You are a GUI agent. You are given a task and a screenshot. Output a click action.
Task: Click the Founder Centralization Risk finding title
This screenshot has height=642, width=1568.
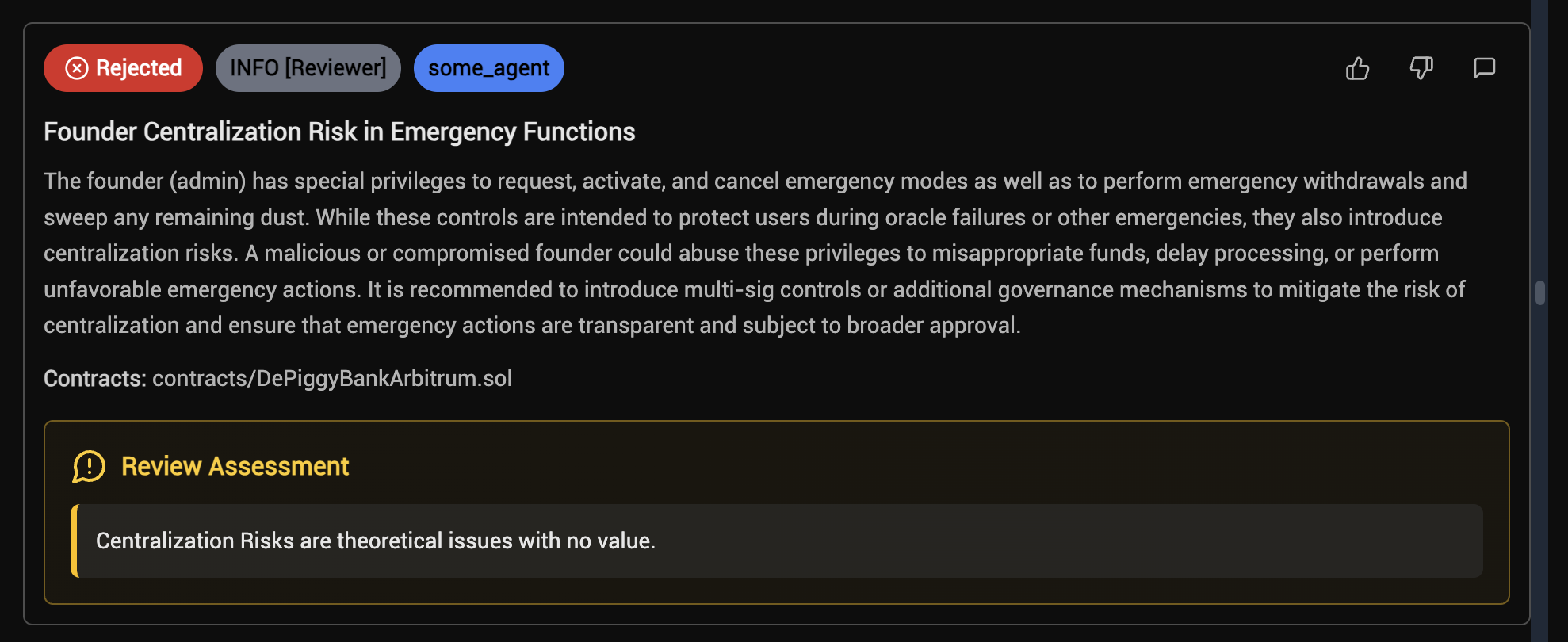[339, 132]
